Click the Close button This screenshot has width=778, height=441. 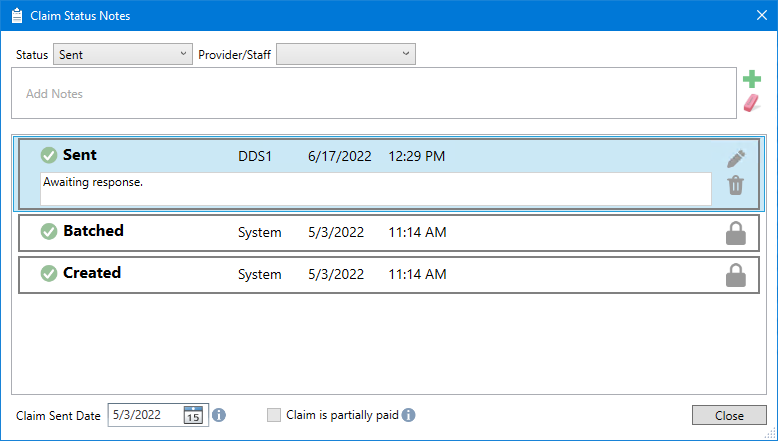(x=729, y=415)
